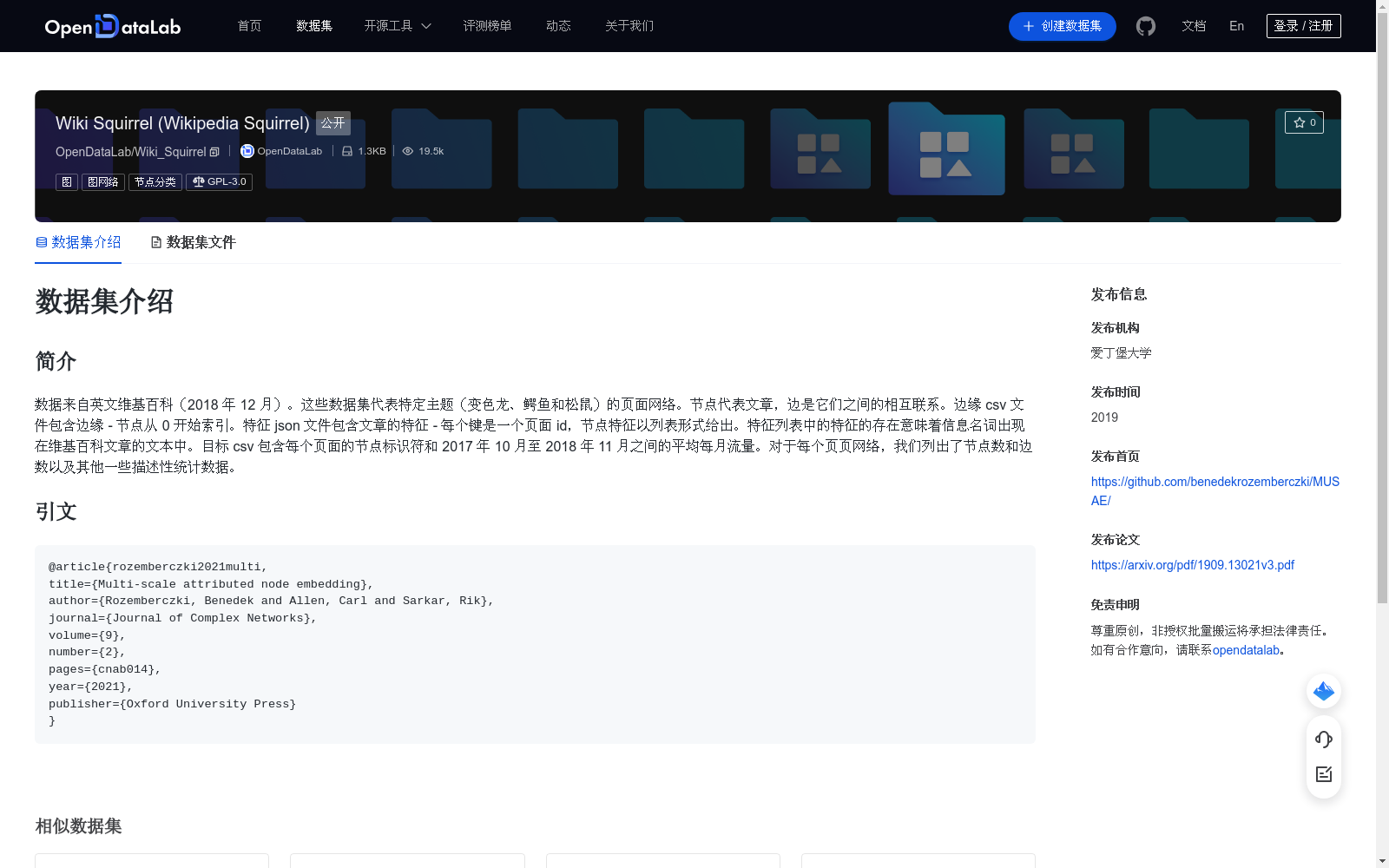Open the headset support icon
Image resolution: width=1389 pixels, height=868 pixels.
[x=1324, y=739]
